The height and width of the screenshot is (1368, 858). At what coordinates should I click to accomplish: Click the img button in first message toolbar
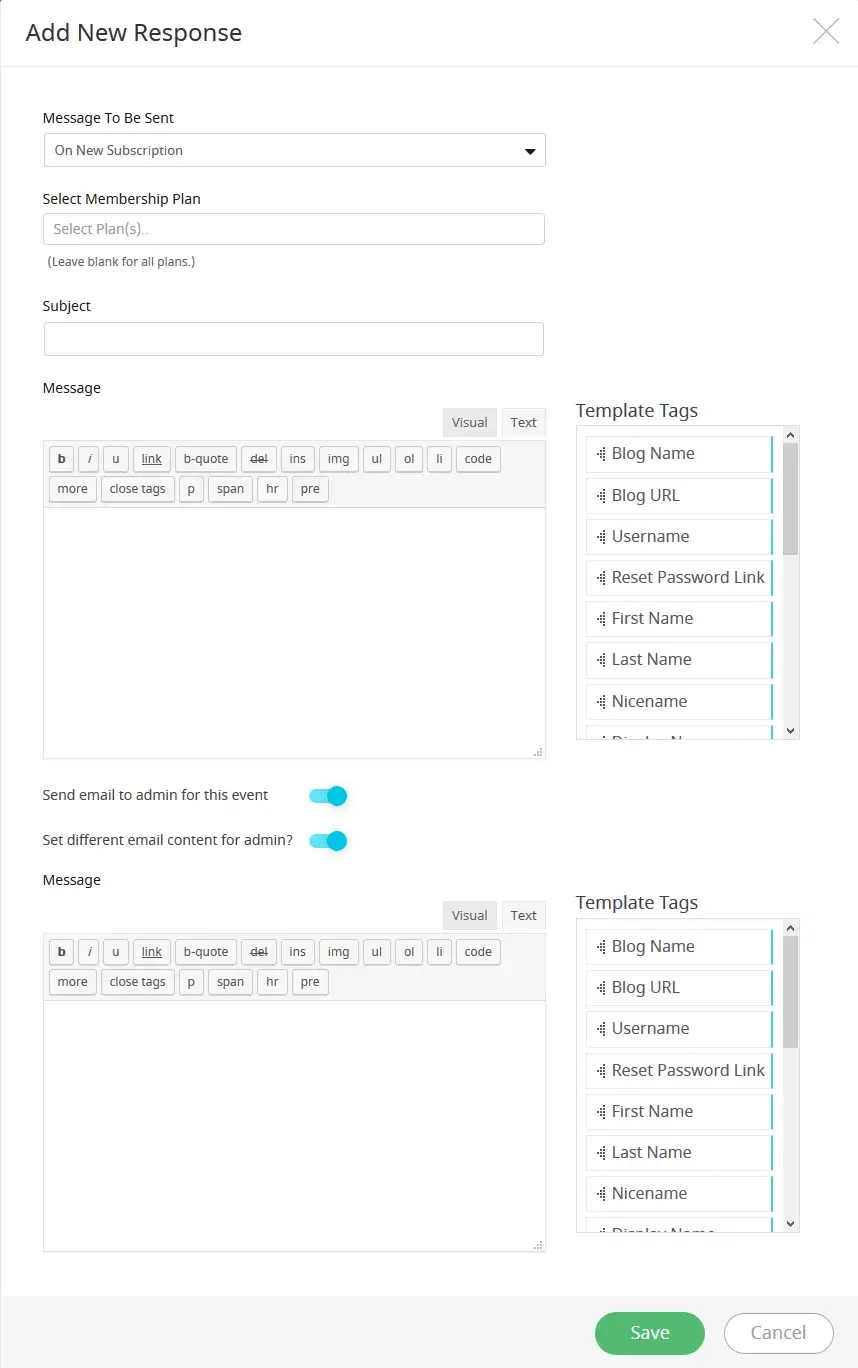pyautogui.click(x=338, y=459)
